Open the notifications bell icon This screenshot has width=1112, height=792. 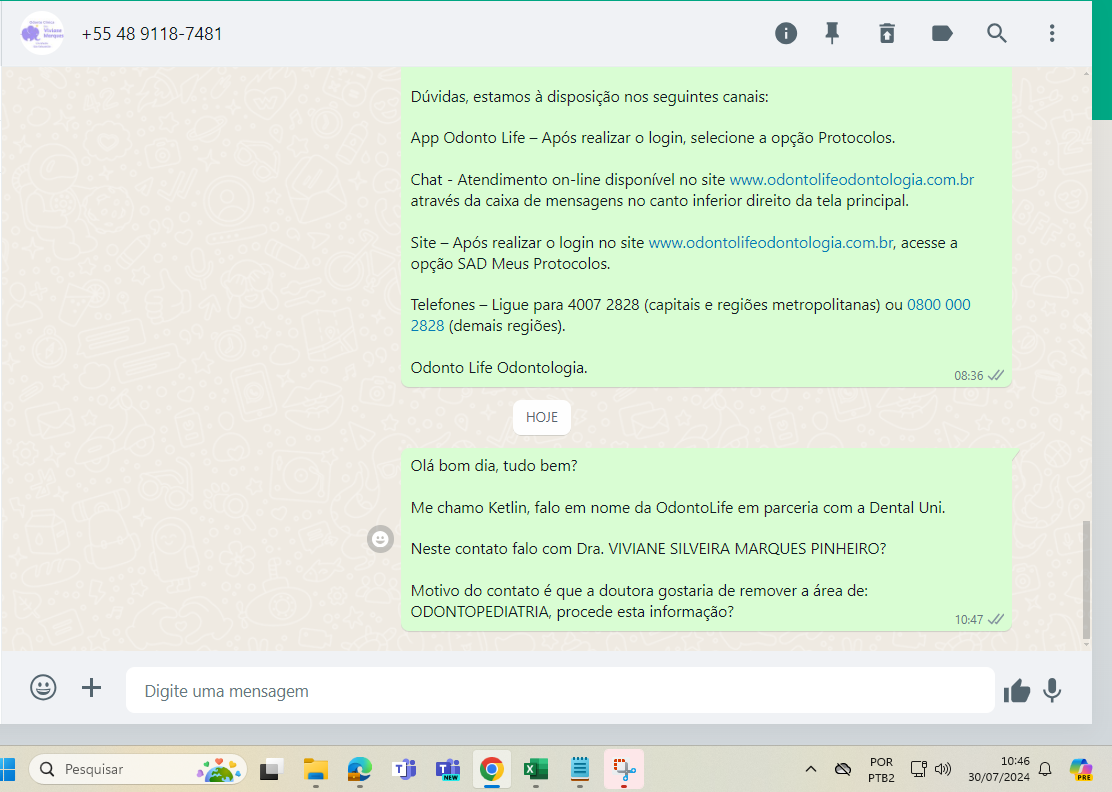[1045, 769]
